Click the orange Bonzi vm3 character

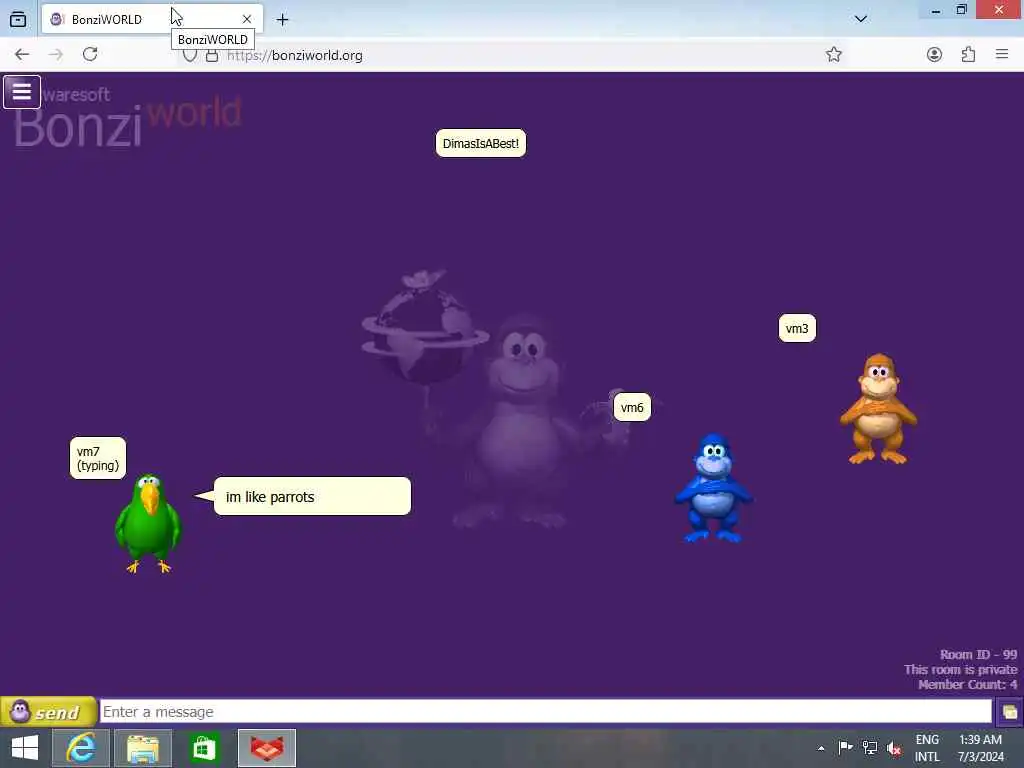pos(878,409)
